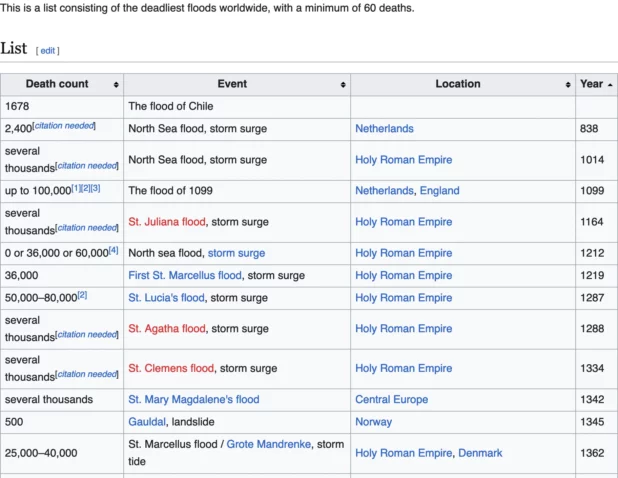Click citation needed note in 838 row
The width and height of the screenshot is (618, 478).
coord(65,126)
